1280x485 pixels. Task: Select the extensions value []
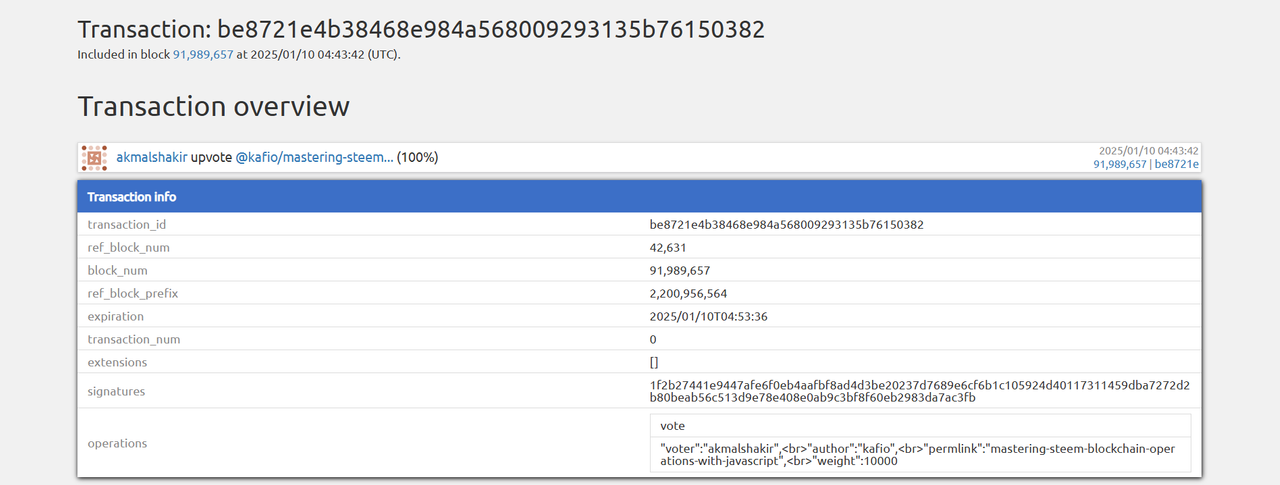point(654,362)
